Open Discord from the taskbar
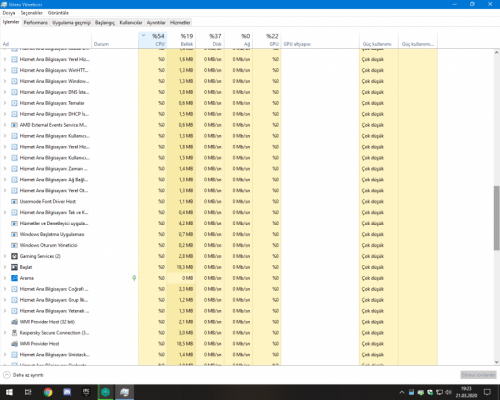 (x=67, y=392)
